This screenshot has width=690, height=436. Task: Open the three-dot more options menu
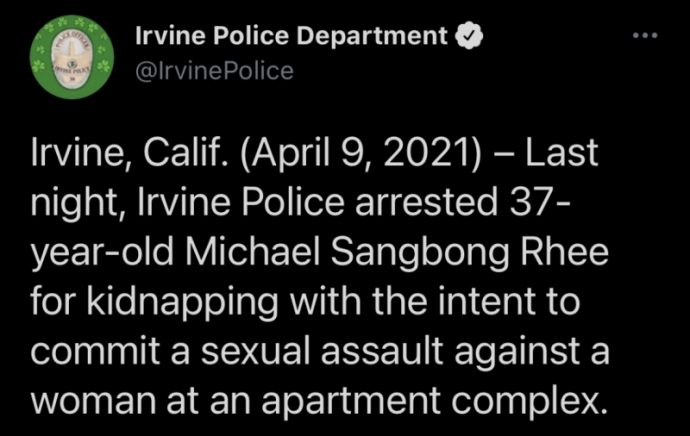[645, 36]
